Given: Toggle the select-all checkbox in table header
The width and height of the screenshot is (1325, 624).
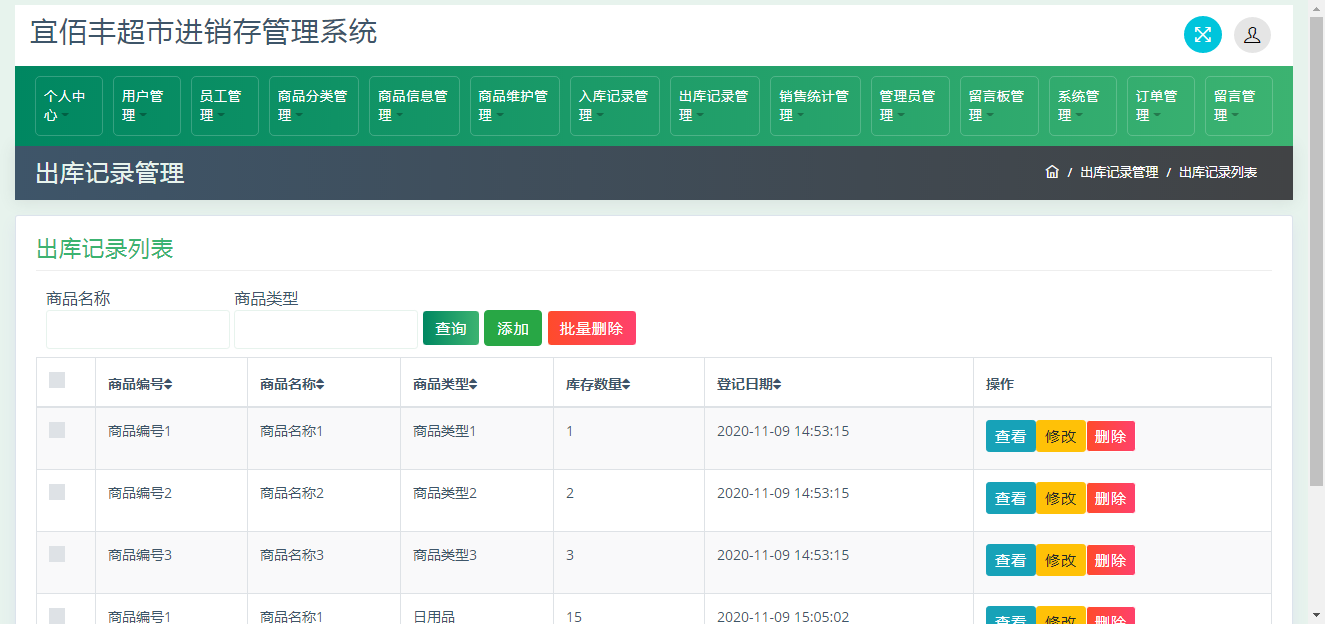Looking at the screenshot, I should point(57,380).
